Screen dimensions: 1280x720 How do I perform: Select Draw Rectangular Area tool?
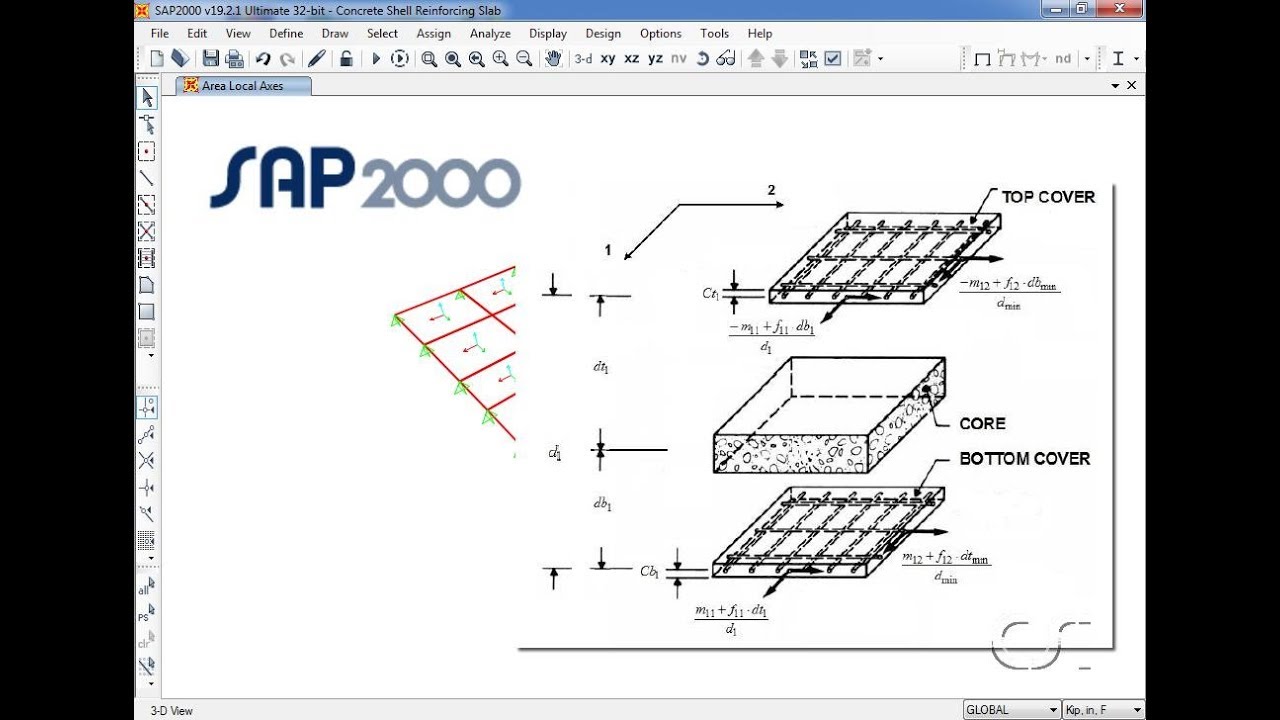pyautogui.click(x=147, y=311)
